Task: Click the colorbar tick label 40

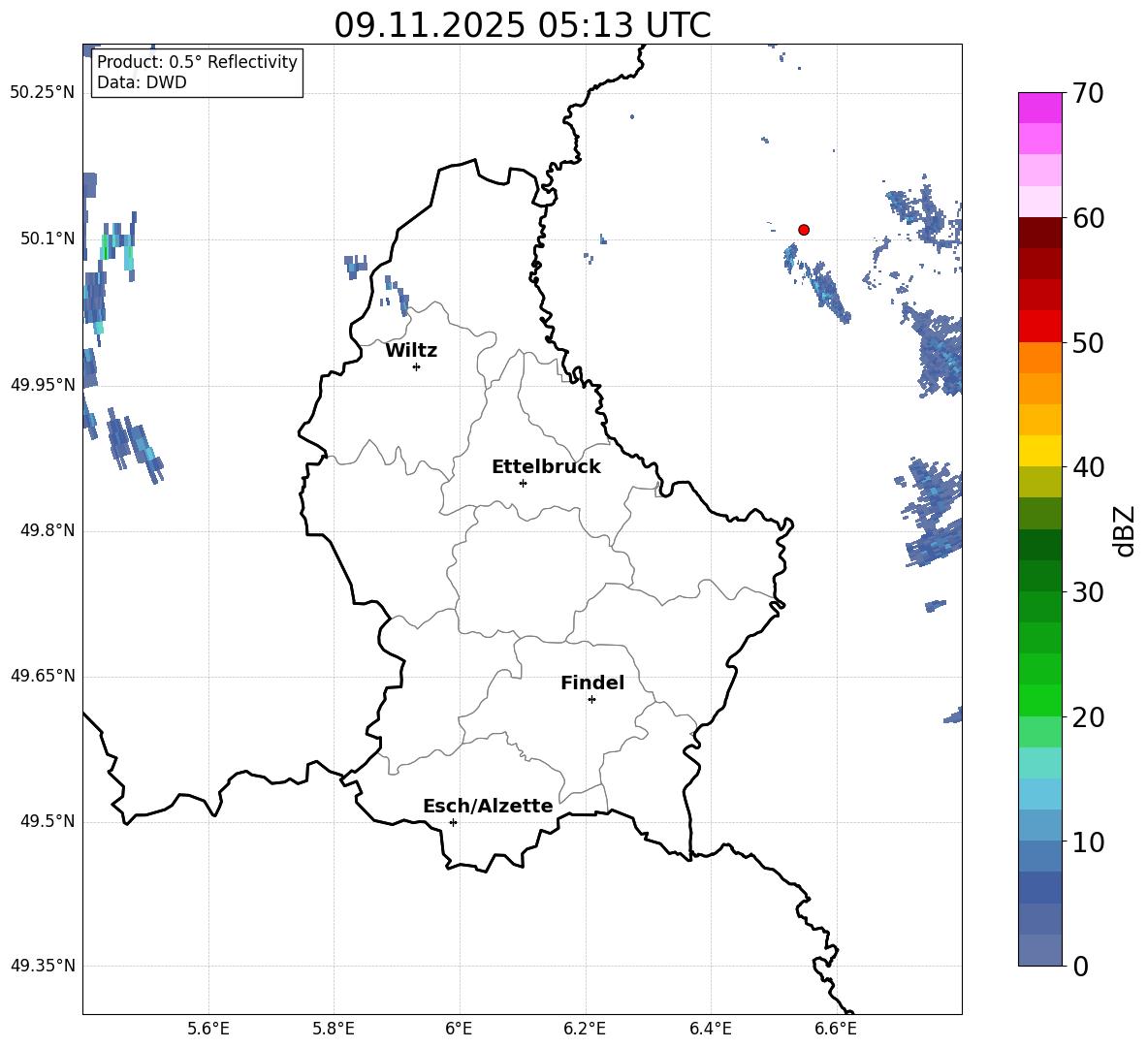Action: [x=1088, y=467]
